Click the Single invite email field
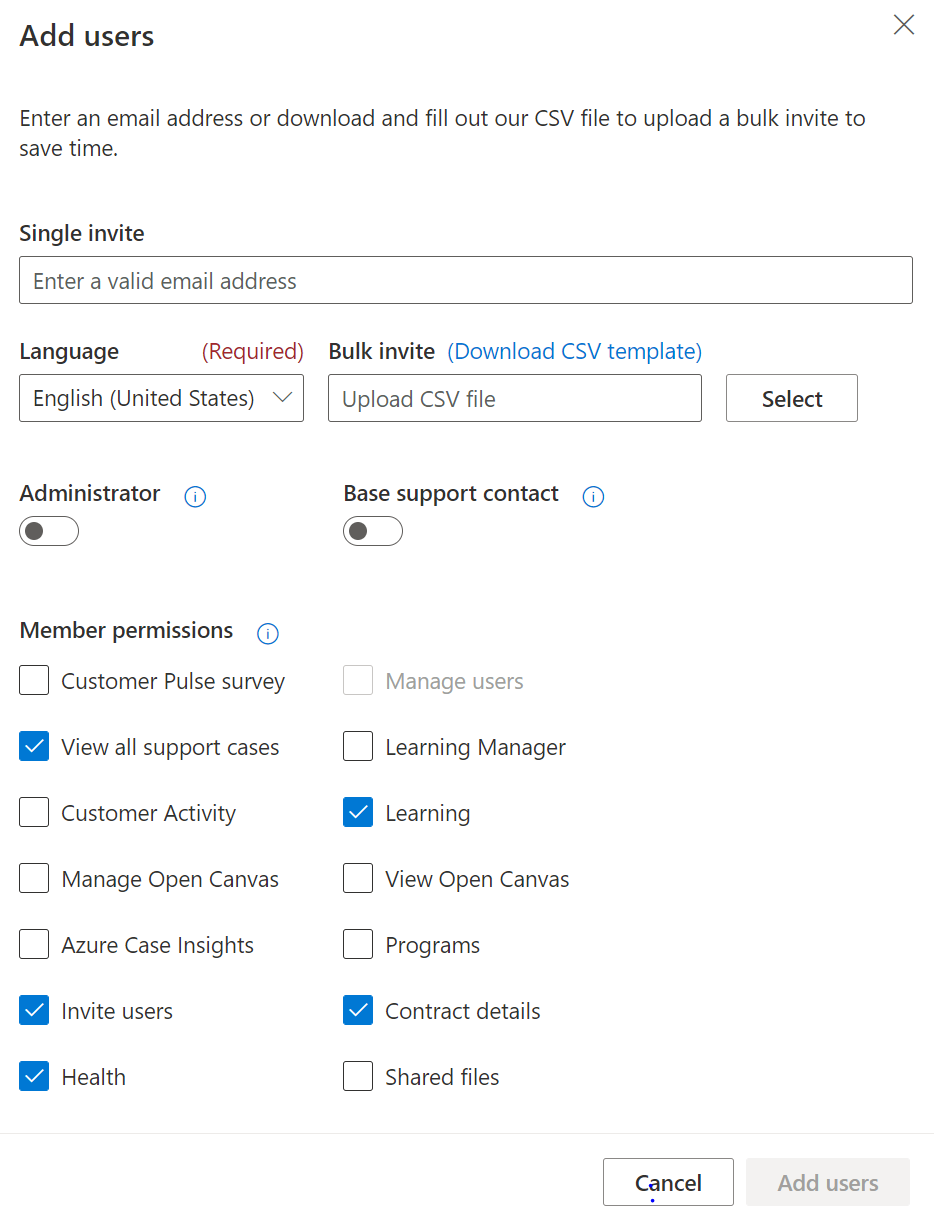Screen dimensions: 934x1228 [x=466, y=280]
